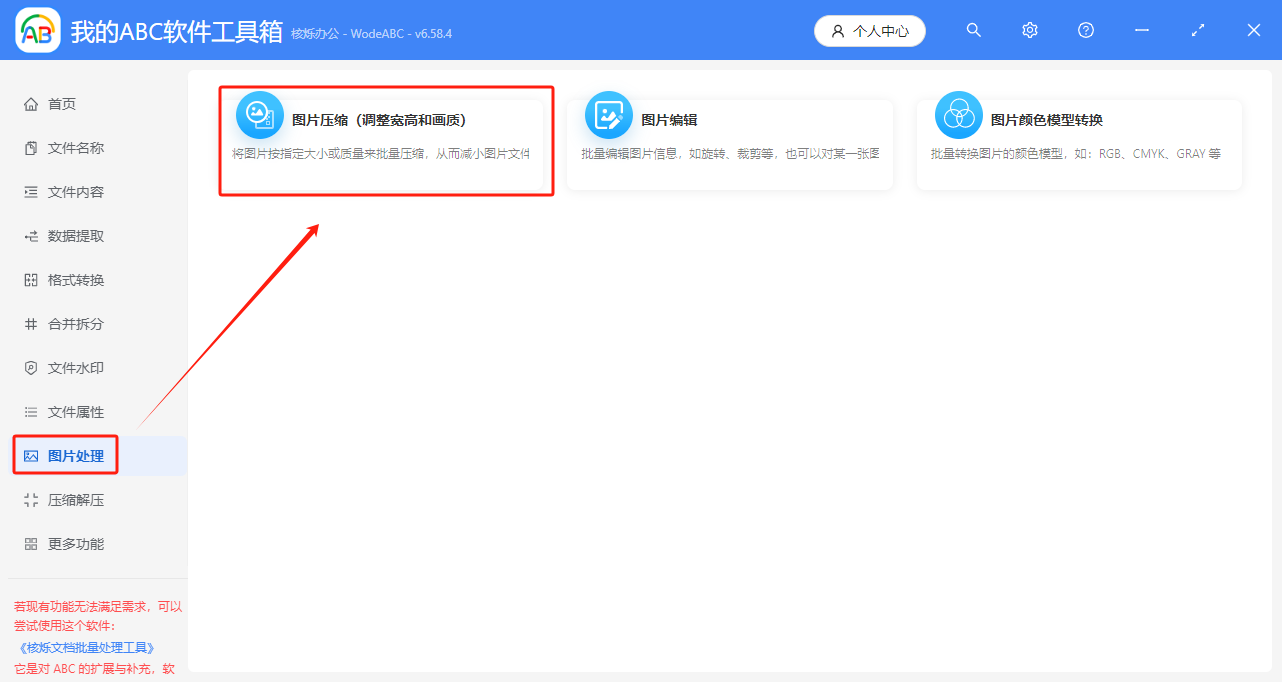Open the 图片压缩 image compression tool

click(385, 140)
